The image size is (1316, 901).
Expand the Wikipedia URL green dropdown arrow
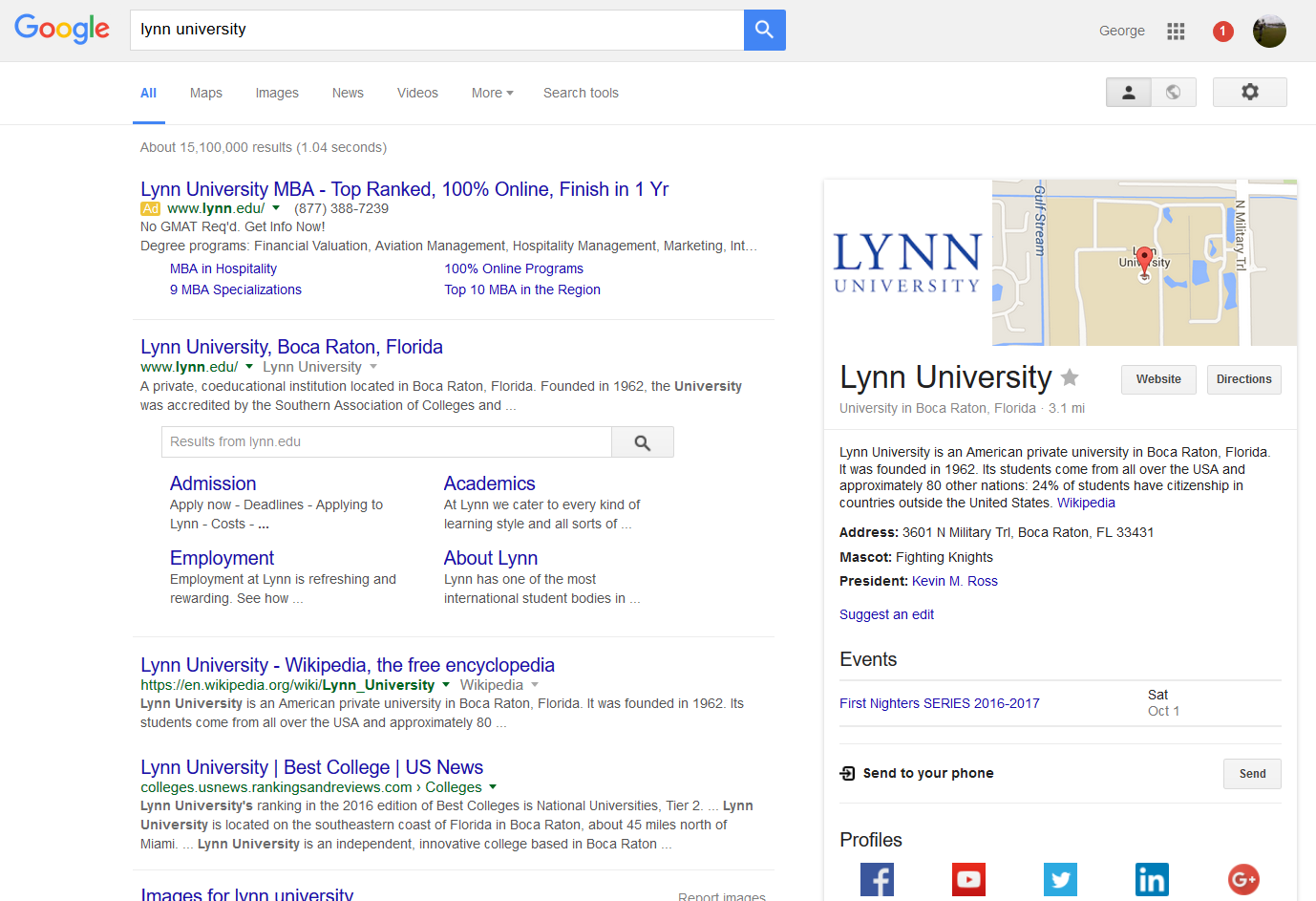pyautogui.click(x=445, y=685)
